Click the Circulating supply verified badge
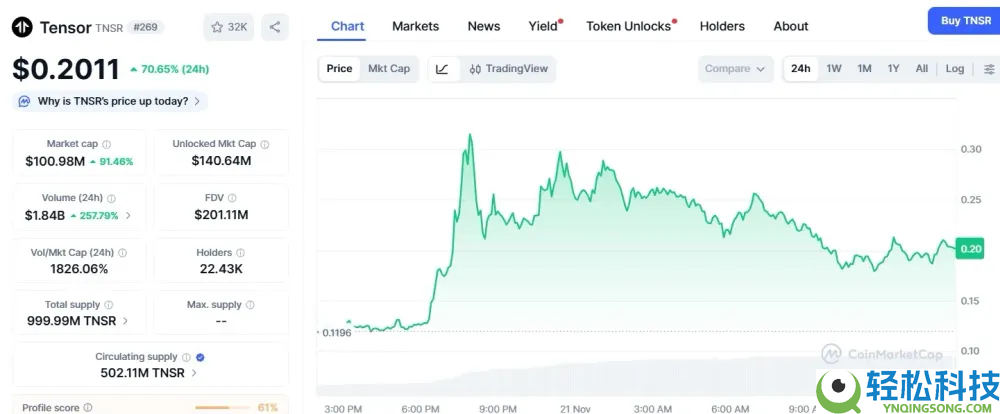1000x414 pixels. (x=200, y=357)
